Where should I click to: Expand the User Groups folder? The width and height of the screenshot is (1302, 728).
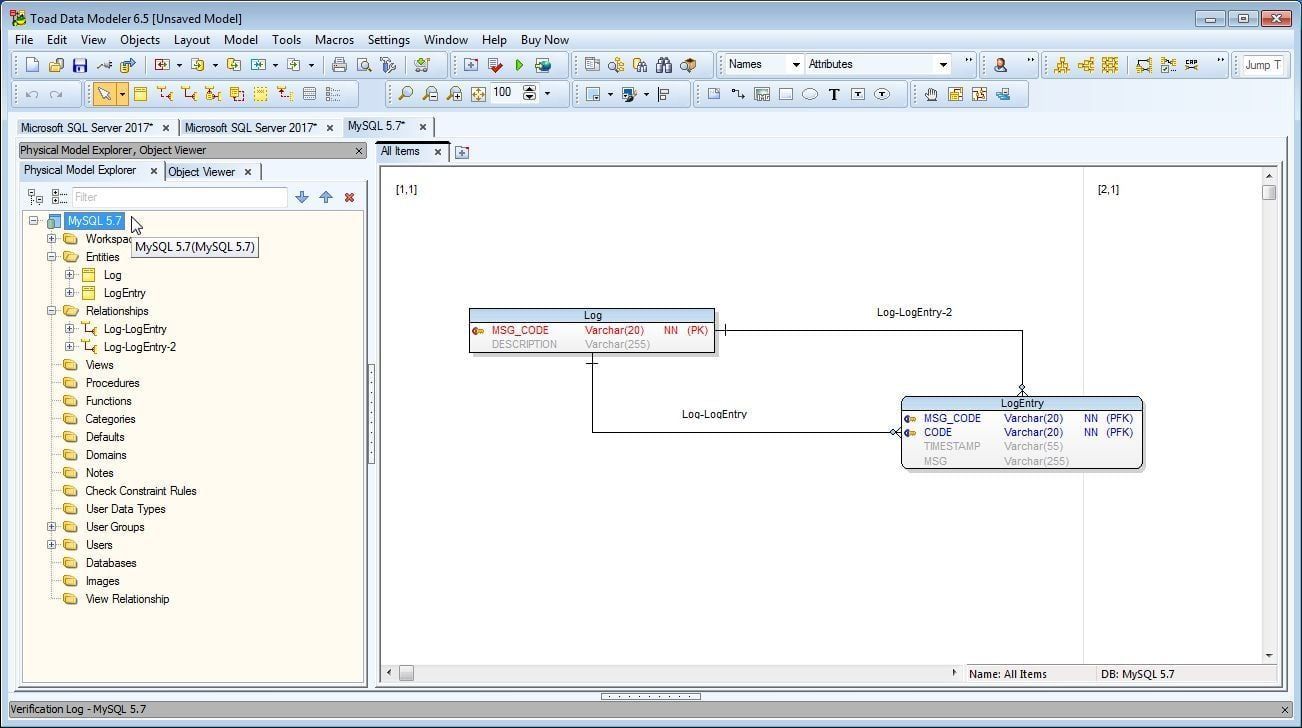pos(51,527)
